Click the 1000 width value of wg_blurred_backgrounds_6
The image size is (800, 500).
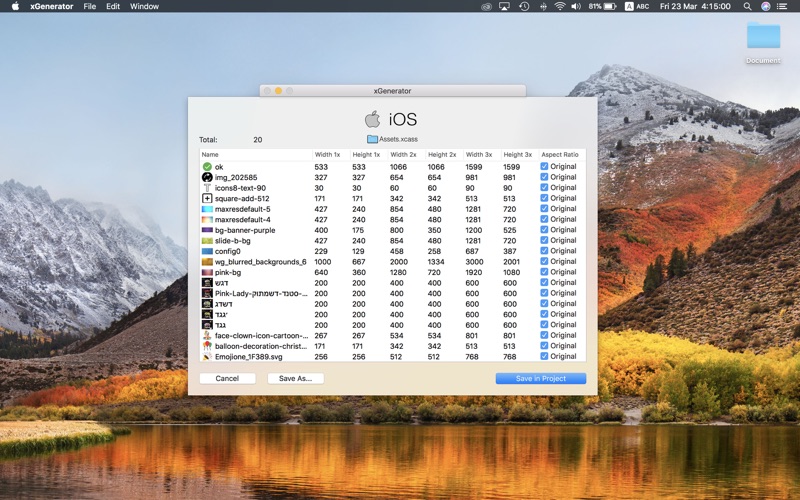coord(322,262)
